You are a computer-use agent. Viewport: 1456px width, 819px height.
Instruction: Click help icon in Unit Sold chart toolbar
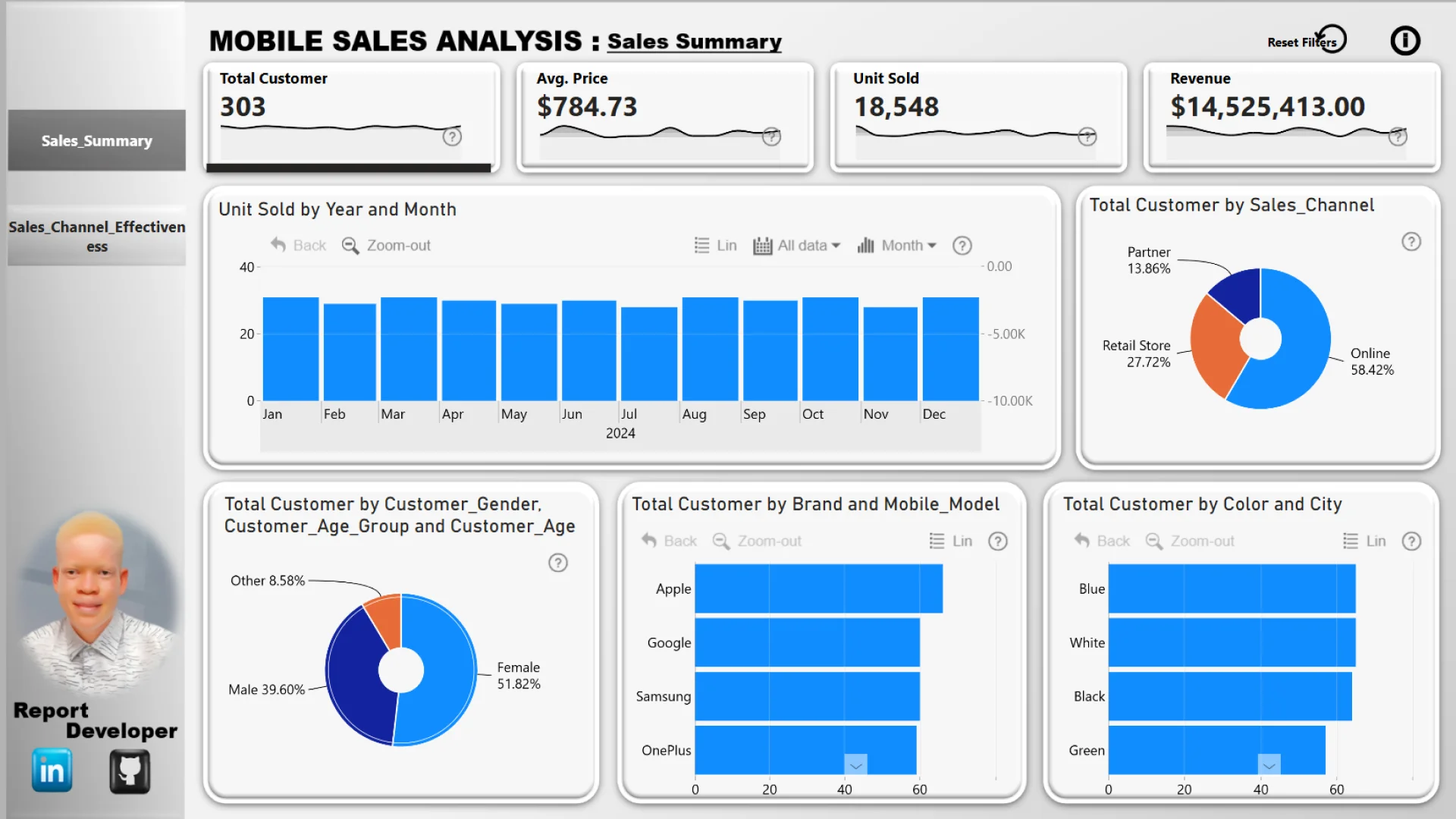[x=962, y=246]
